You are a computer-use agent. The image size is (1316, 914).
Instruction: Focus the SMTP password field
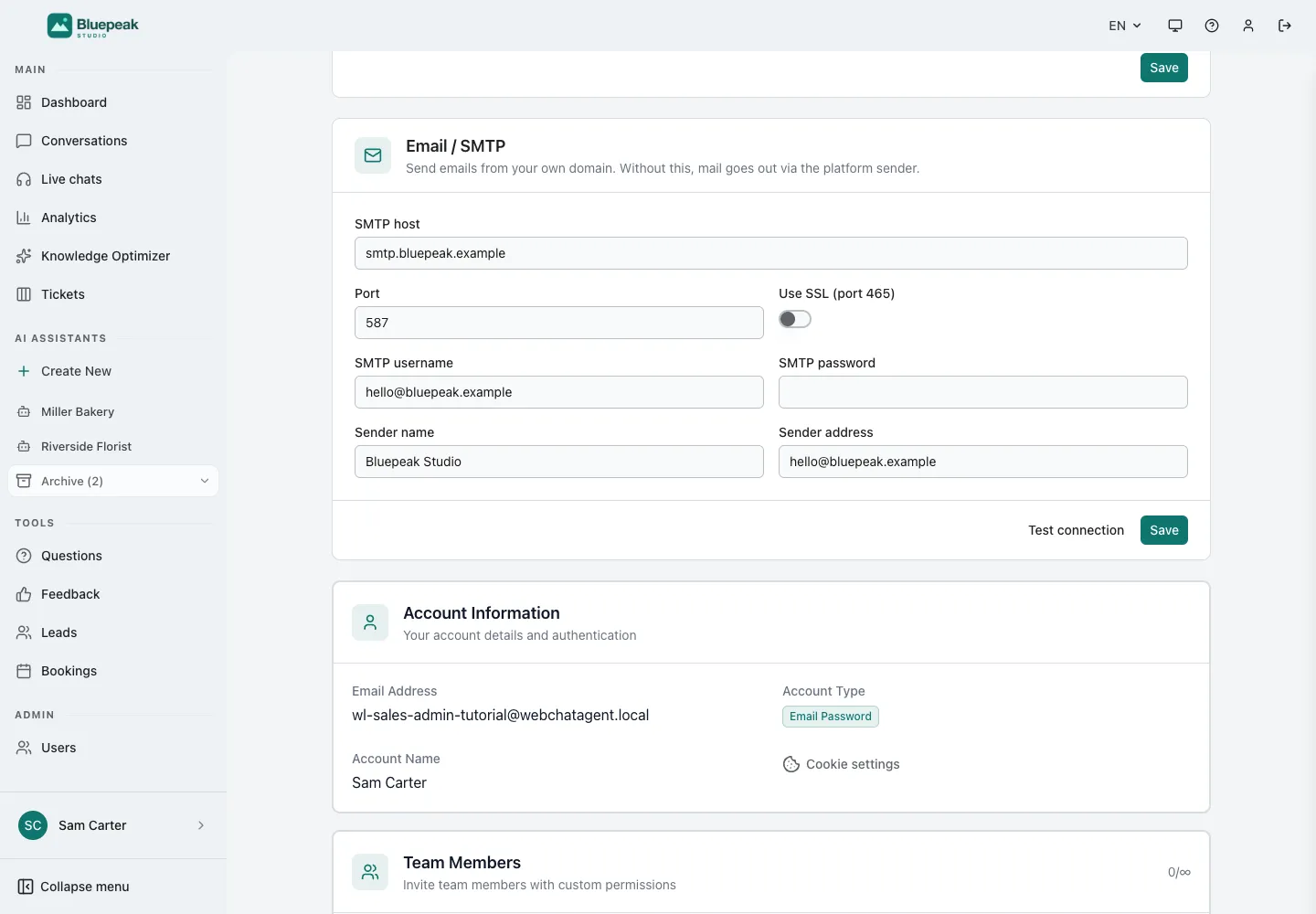click(983, 392)
